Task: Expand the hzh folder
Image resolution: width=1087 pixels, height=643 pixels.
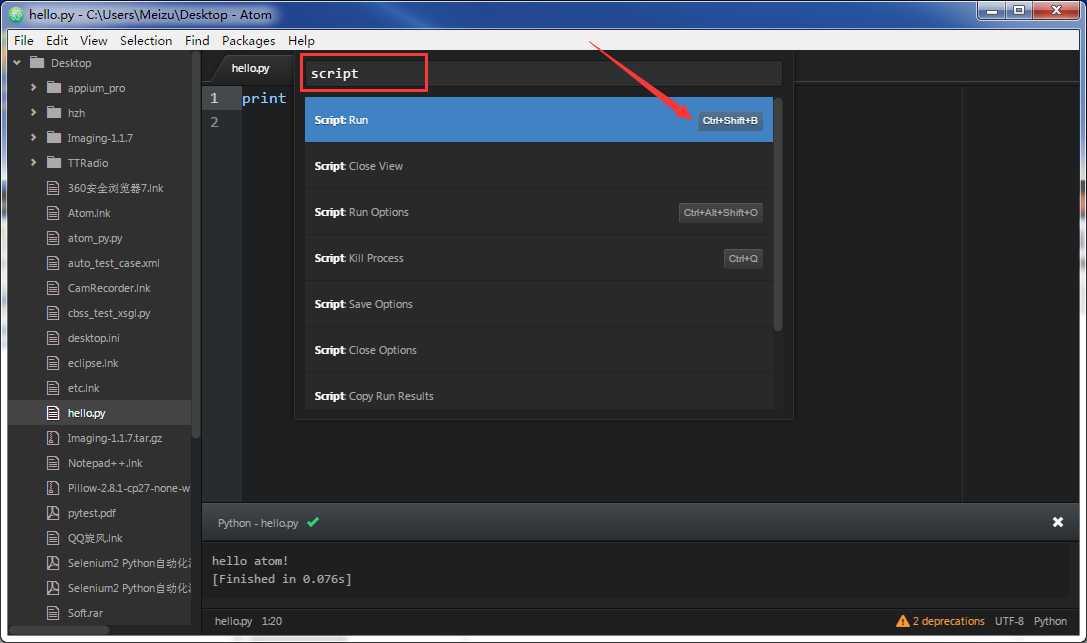Action: 33,112
